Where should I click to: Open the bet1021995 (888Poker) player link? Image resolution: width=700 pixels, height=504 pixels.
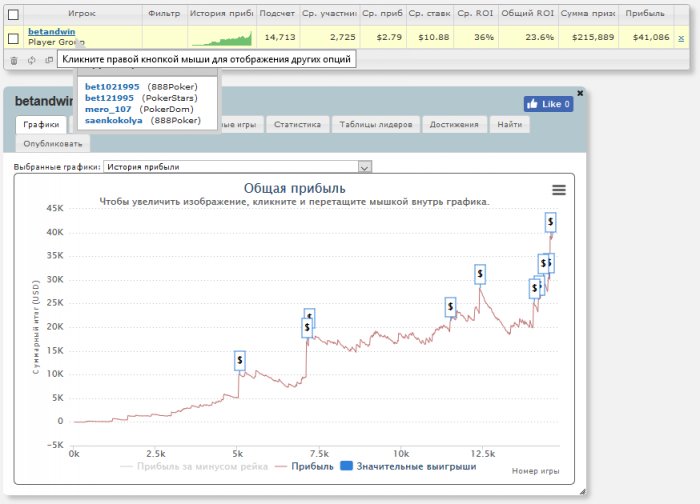pos(112,87)
